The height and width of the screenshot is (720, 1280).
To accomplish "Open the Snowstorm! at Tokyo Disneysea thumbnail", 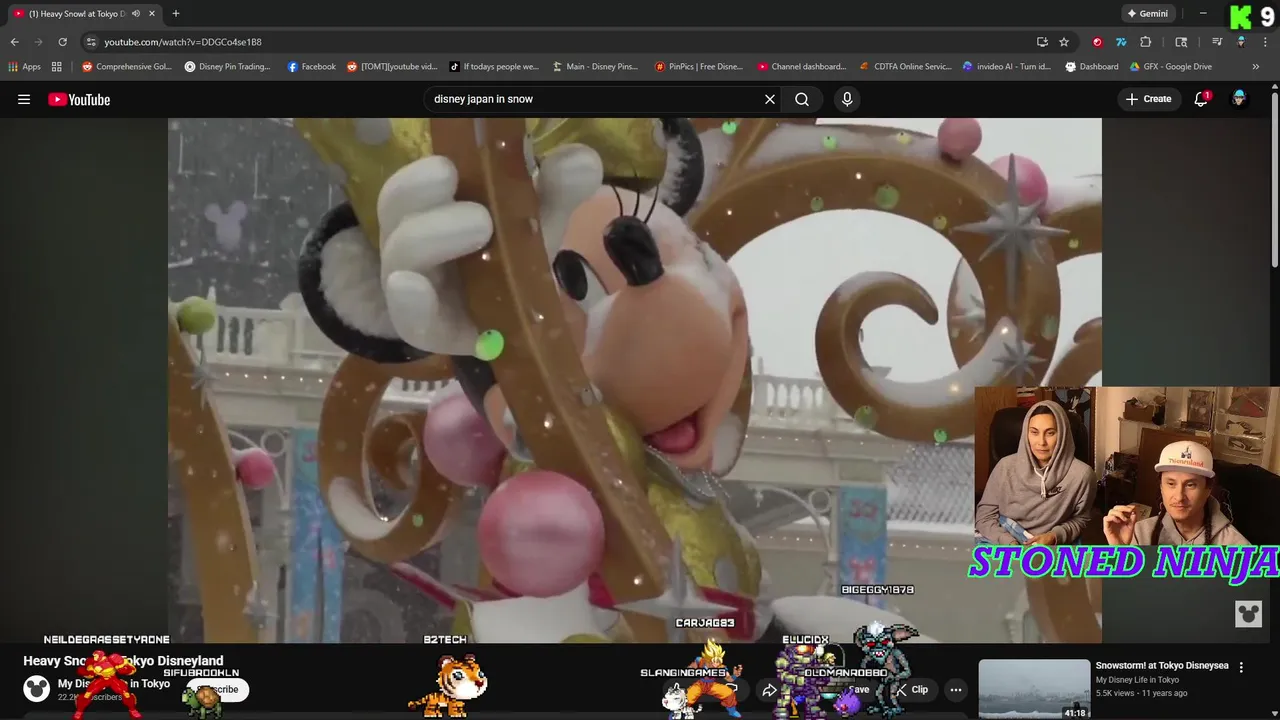I will click(1034, 689).
